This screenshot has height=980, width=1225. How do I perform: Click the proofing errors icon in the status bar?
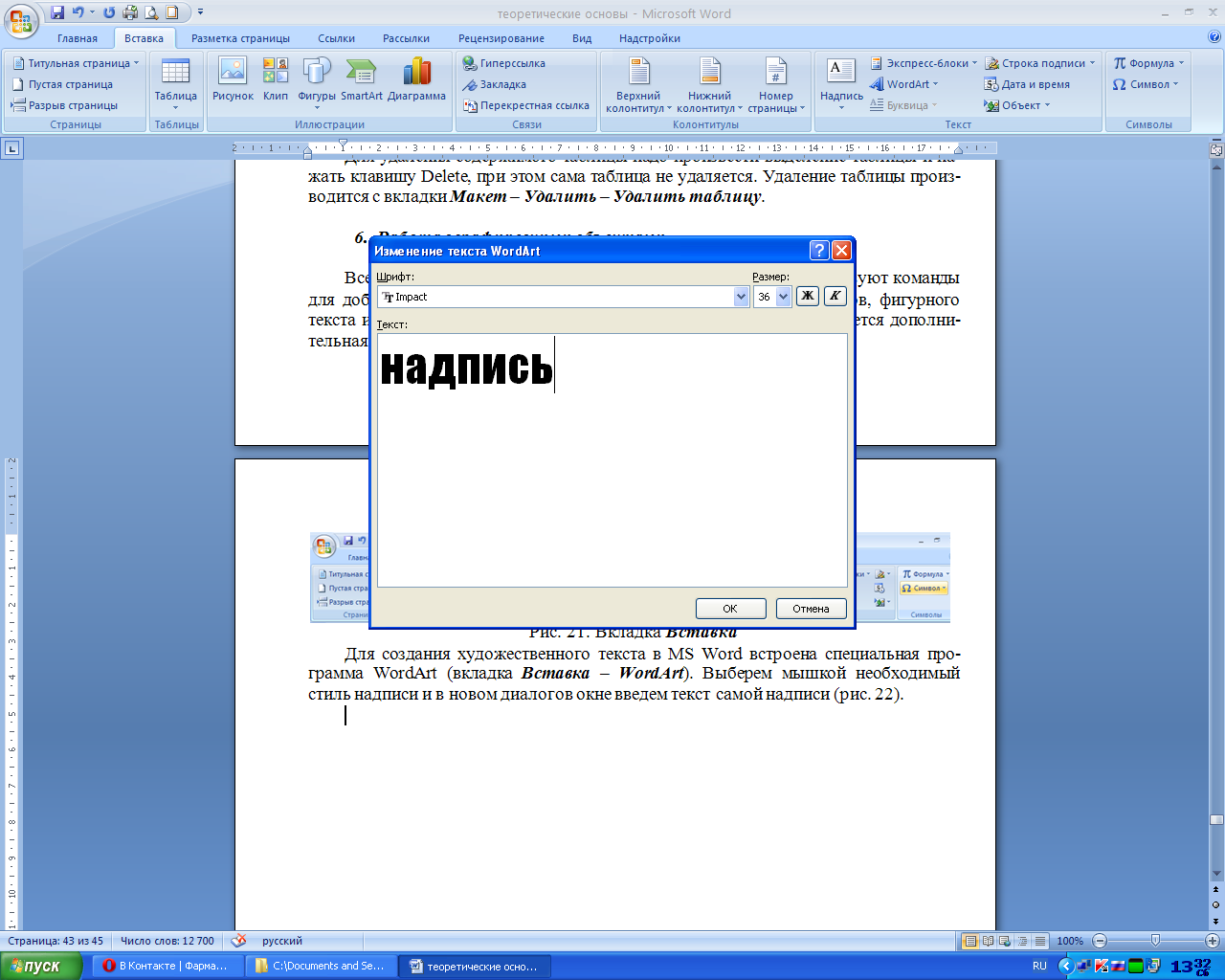(239, 941)
